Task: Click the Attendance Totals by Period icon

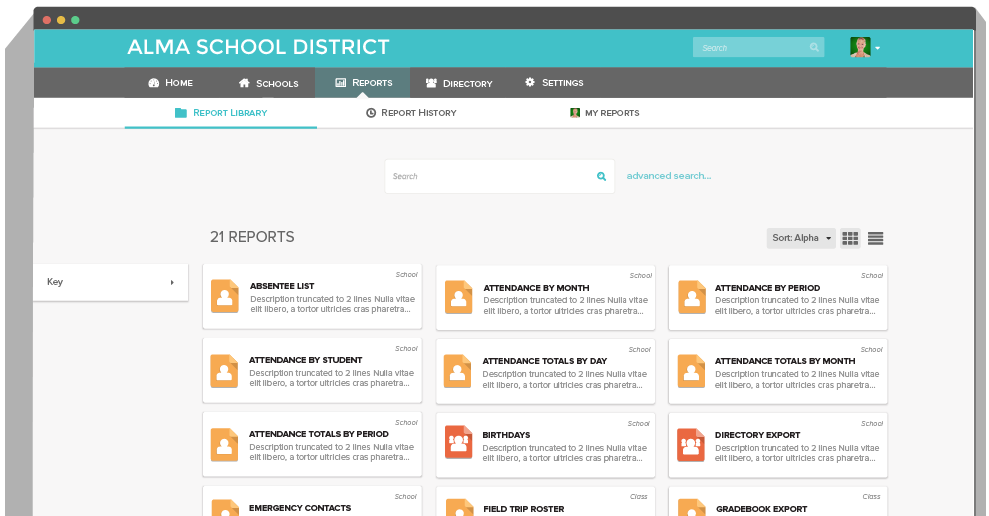Action: pyautogui.click(x=224, y=445)
